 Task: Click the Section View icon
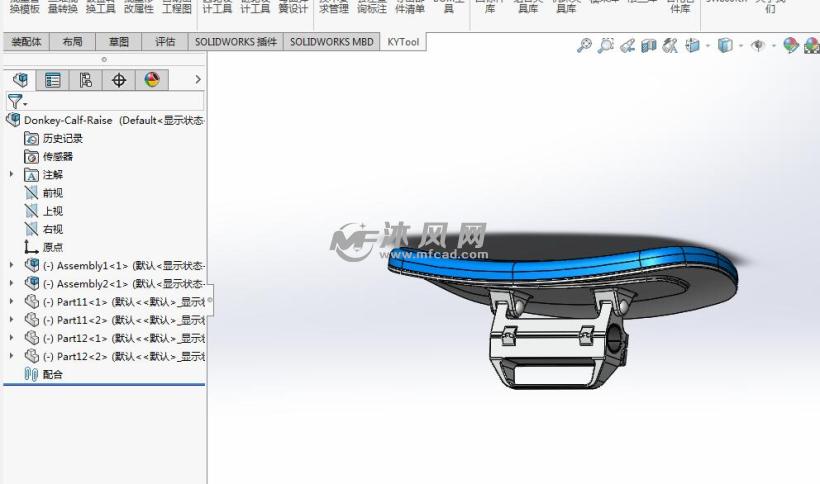(x=649, y=46)
